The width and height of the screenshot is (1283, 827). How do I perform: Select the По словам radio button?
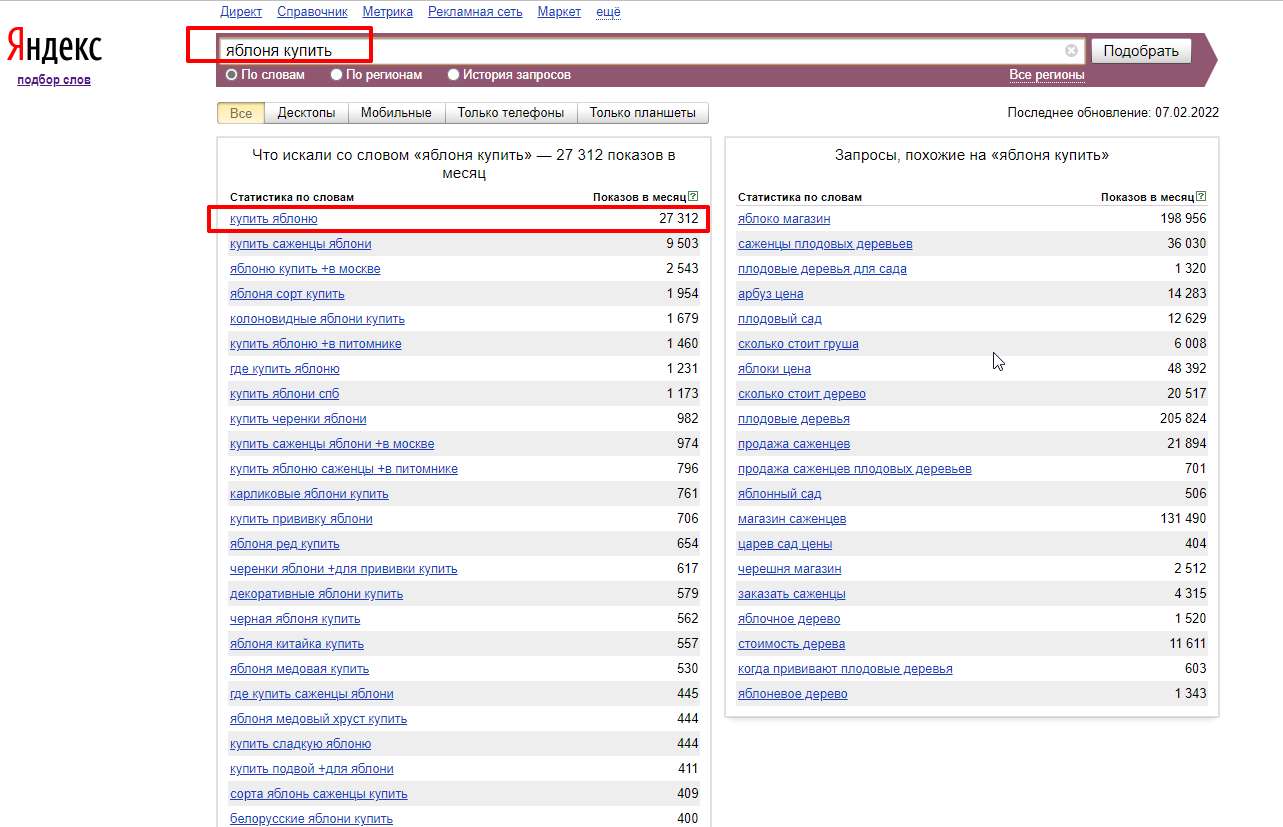pyautogui.click(x=232, y=75)
